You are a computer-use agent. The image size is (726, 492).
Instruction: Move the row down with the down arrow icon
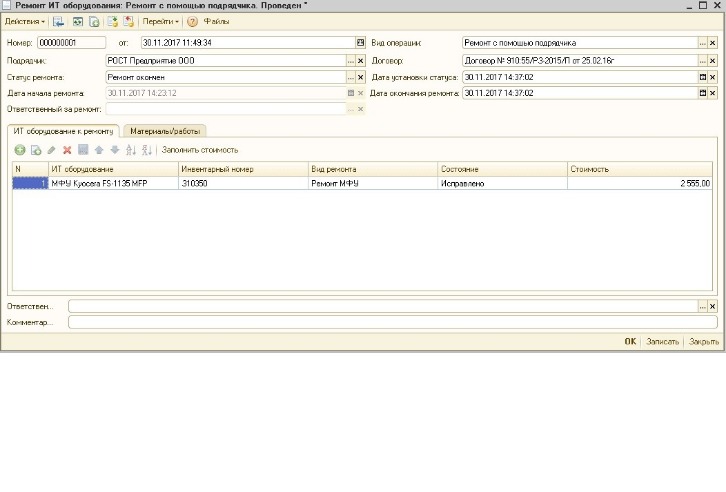[115, 150]
